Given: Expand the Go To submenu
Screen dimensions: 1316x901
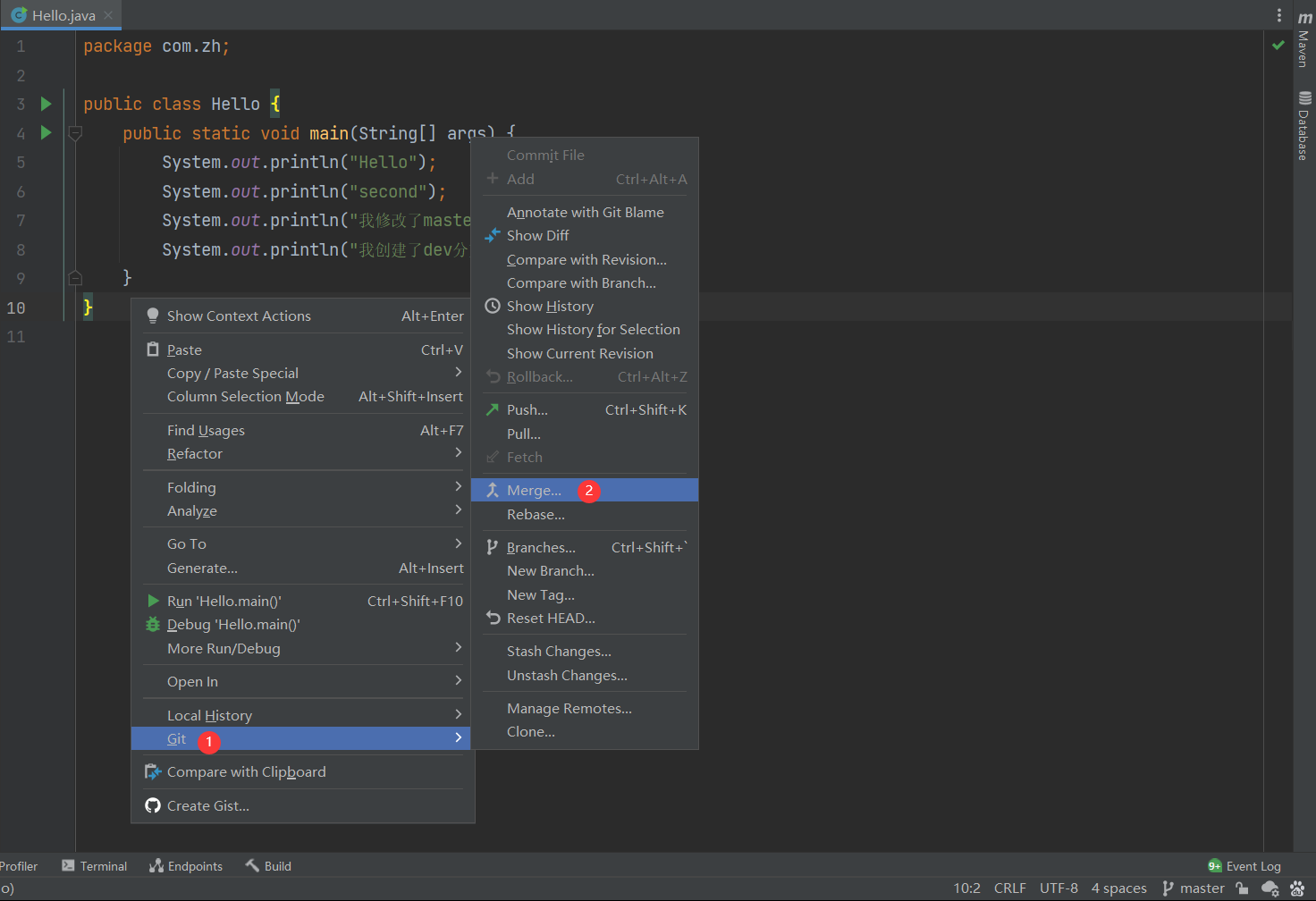Looking at the screenshot, I should coord(303,543).
